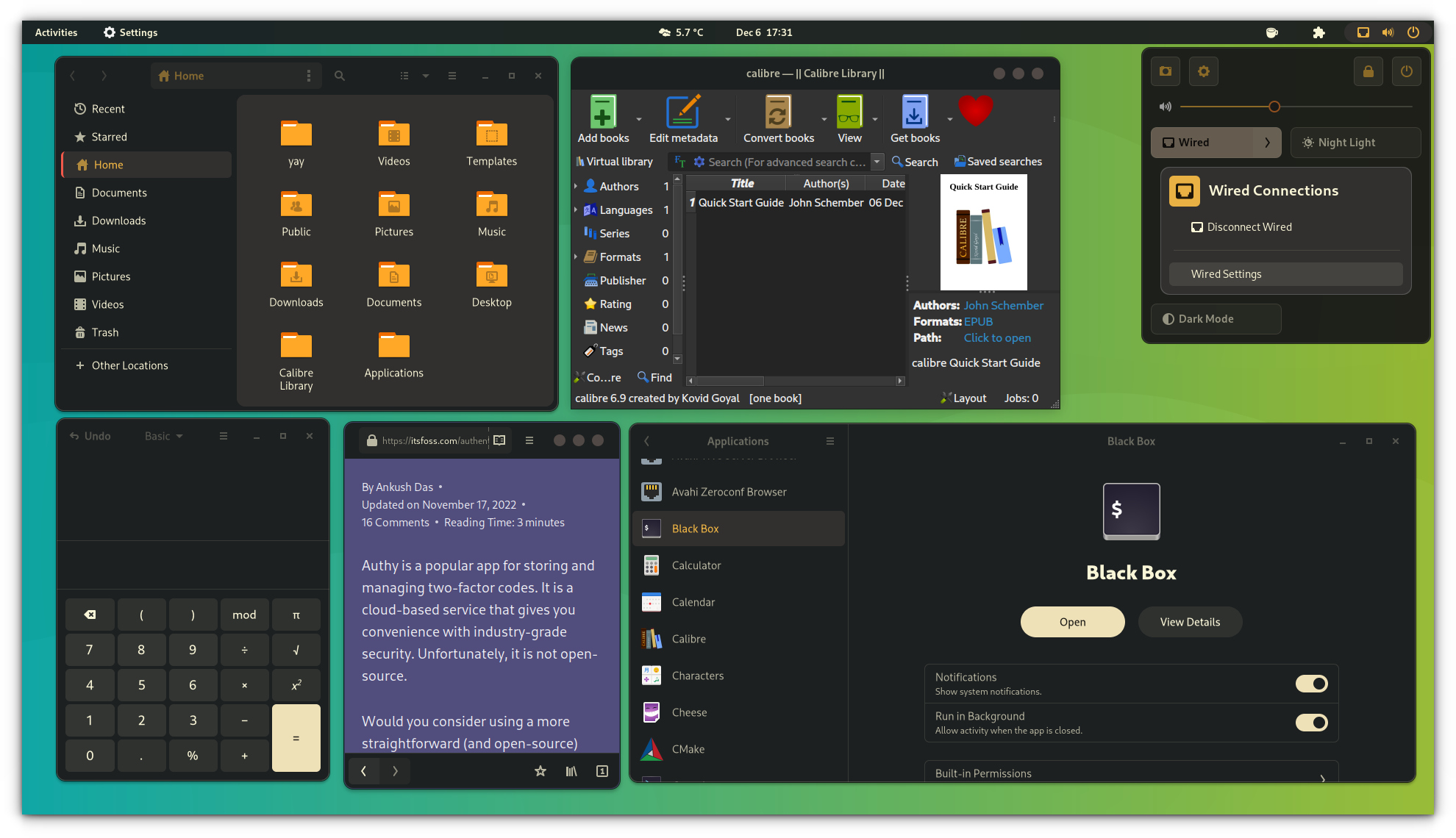Click the calibre search input field
Image resolution: width=1456 pixels, height=838 pixels.
[x=787, y=162]
